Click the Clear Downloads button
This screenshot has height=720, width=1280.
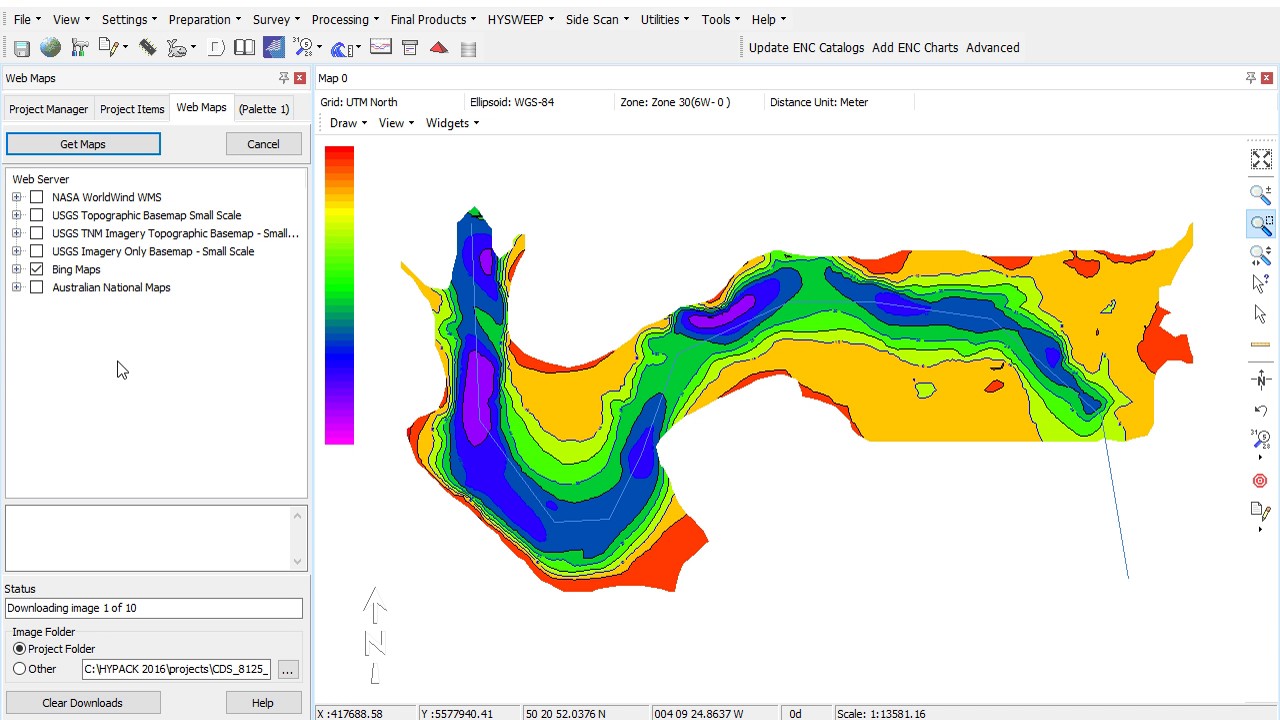click(83, 703)
